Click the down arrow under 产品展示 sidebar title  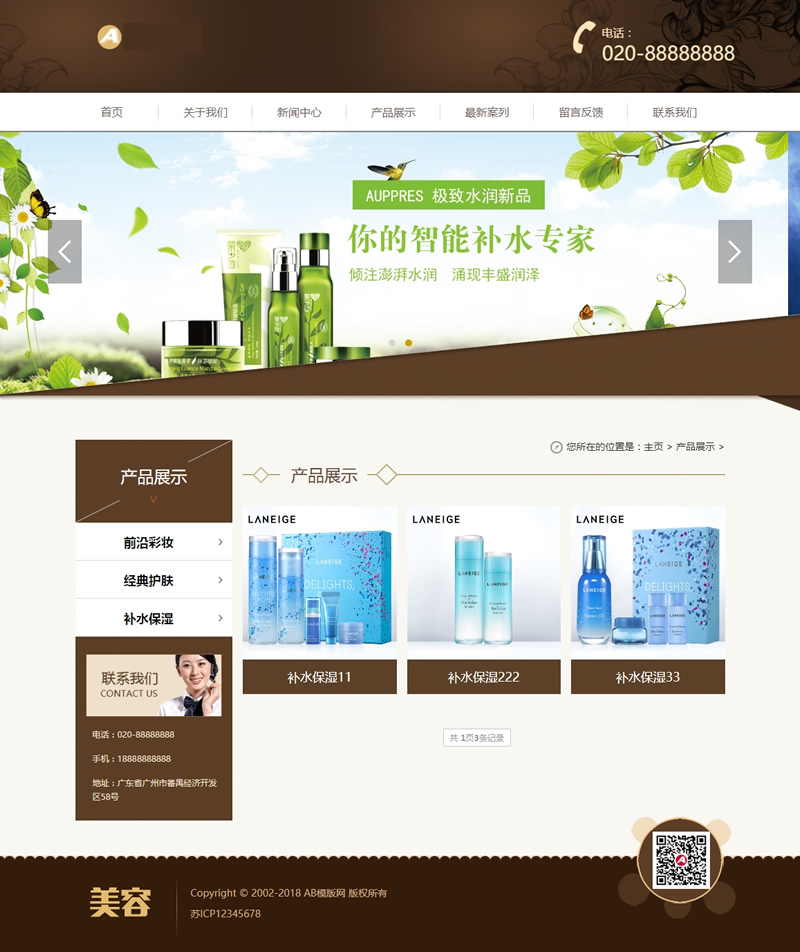click(154, 500)
